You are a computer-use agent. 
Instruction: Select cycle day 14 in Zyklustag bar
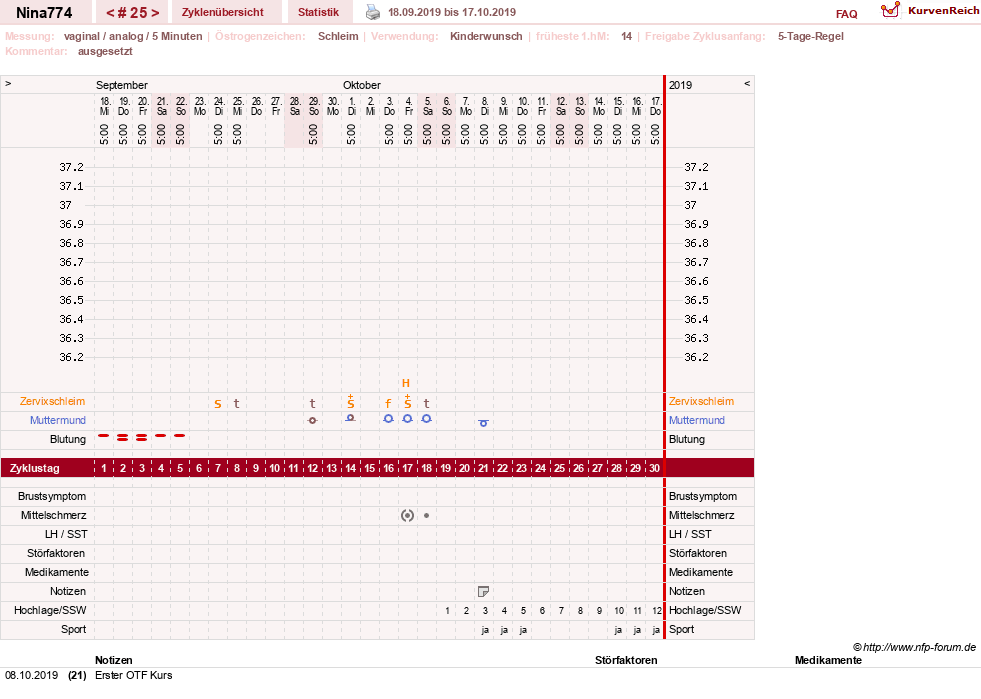pyautogui.click(x=350, y=468)
